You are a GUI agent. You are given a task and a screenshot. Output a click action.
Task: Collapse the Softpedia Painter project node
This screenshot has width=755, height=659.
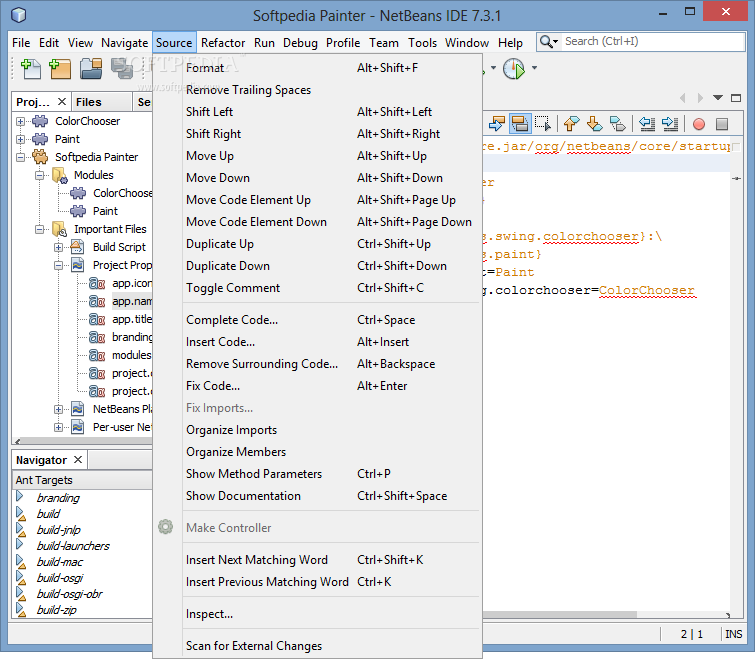click(x=20, y=157)
